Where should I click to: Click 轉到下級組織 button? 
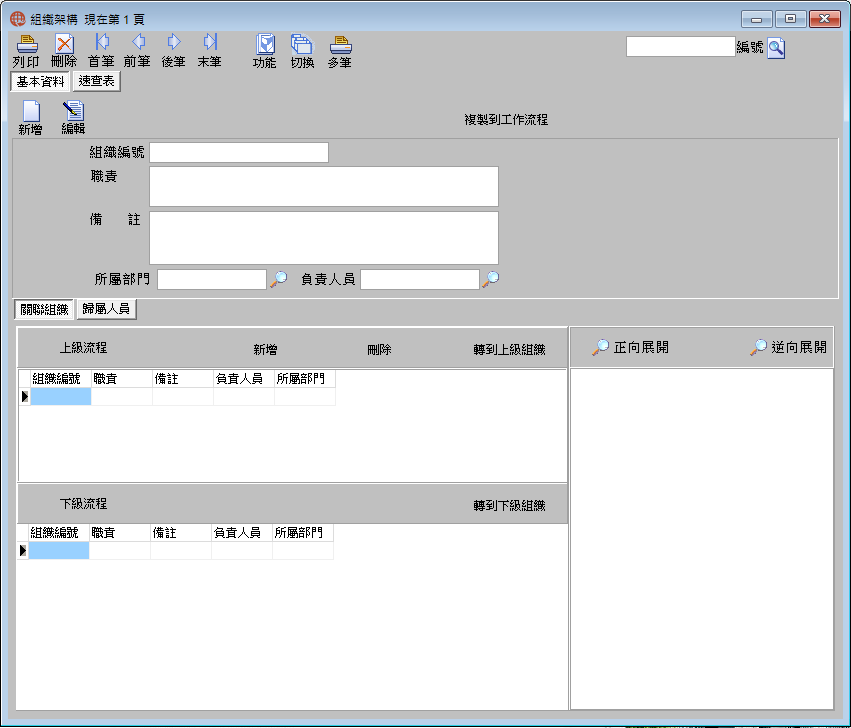(x=509, y=505)
